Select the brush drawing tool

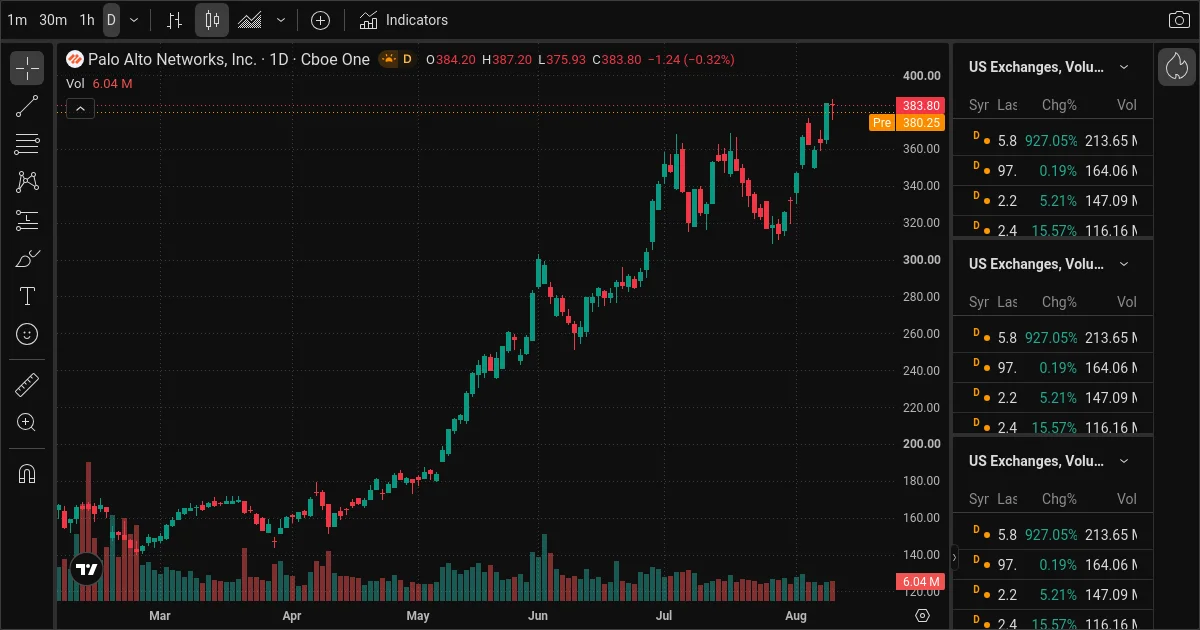tap(27, 258)
